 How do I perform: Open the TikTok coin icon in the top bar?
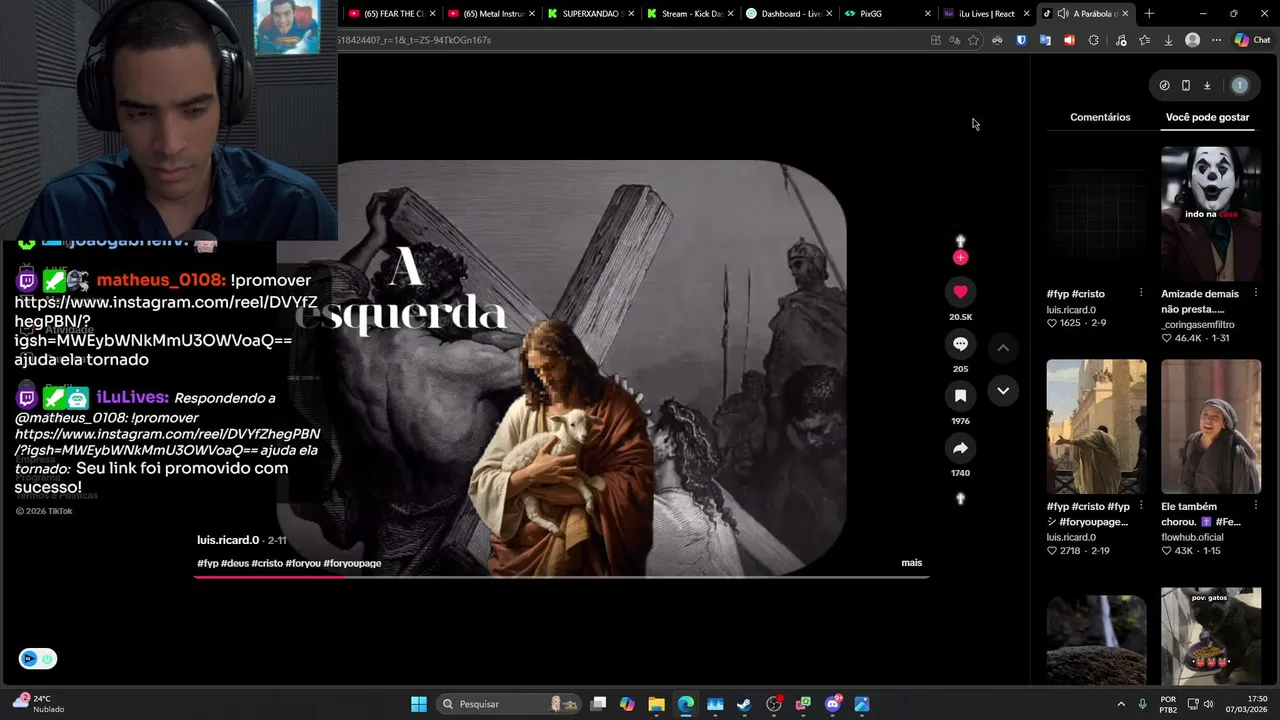click(1164, 86)
